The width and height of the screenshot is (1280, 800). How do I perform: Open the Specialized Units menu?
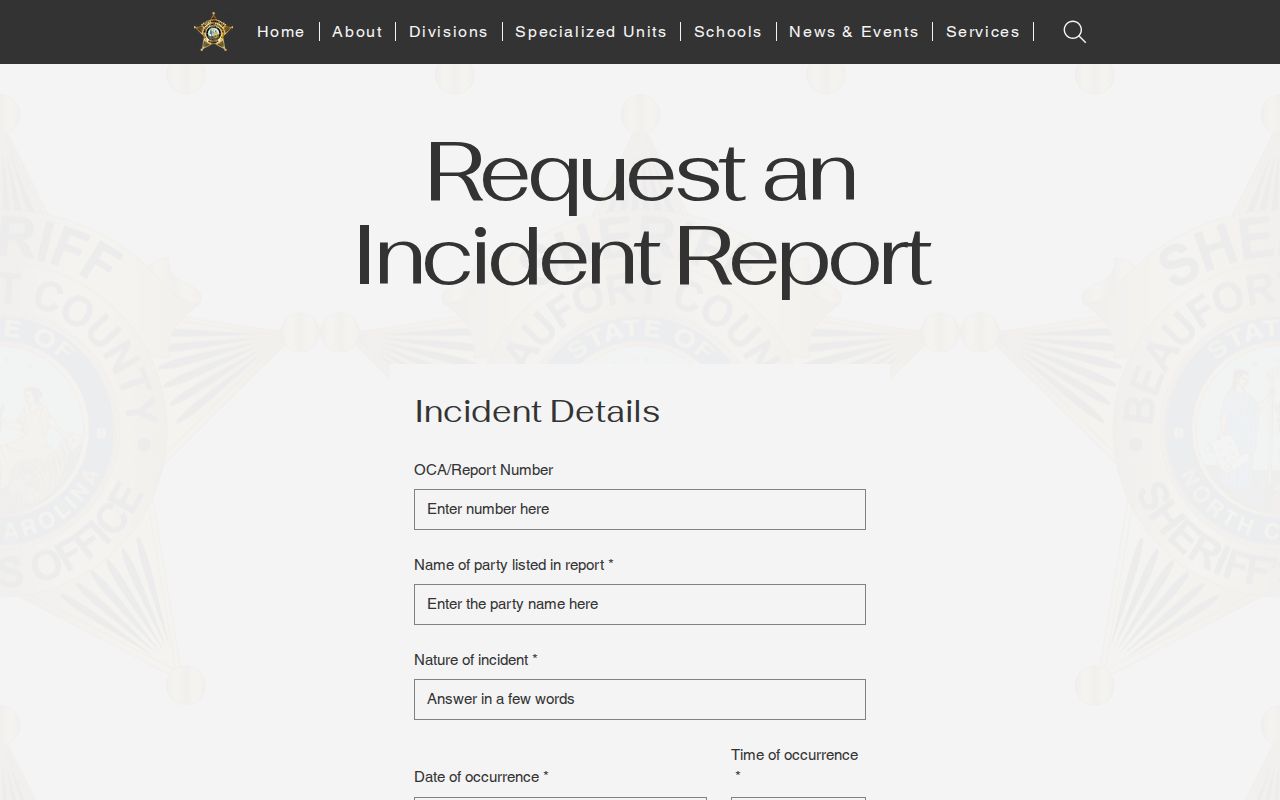click(591, 32)
